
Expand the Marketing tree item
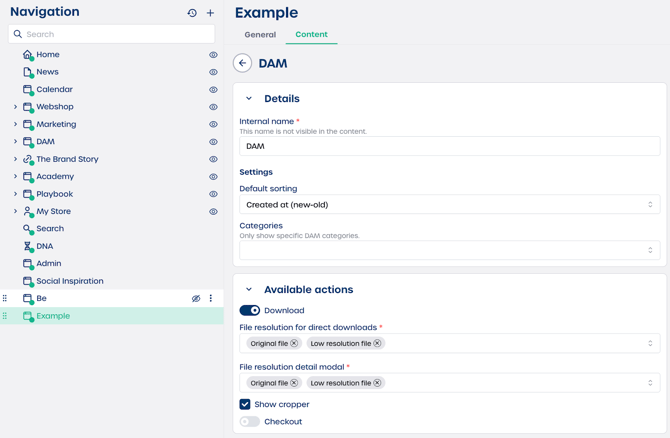(x=15, y=124)
